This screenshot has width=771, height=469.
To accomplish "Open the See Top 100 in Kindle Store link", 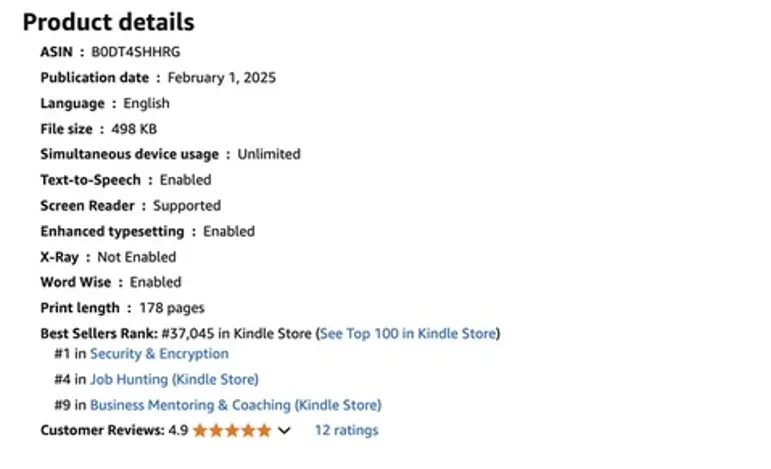I will [x=408, y=333].
